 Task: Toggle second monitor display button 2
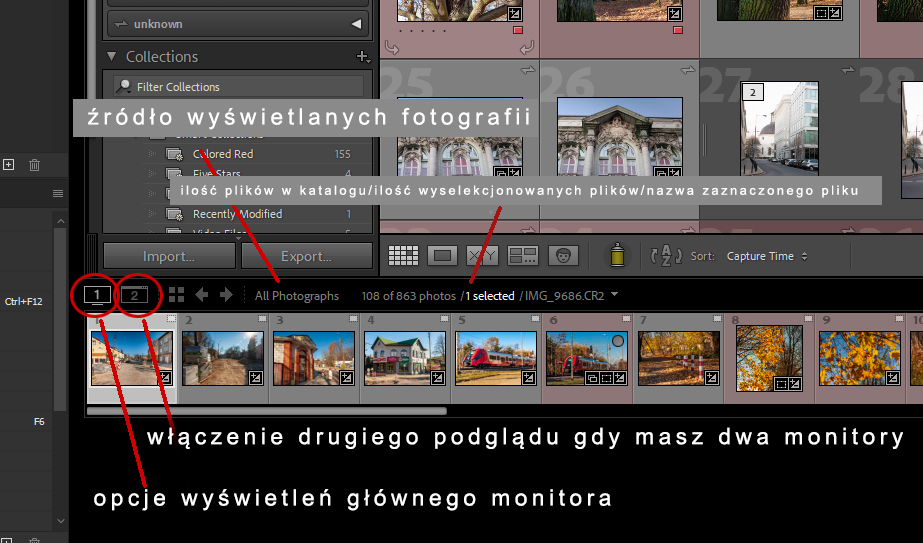tap(134, 295)
